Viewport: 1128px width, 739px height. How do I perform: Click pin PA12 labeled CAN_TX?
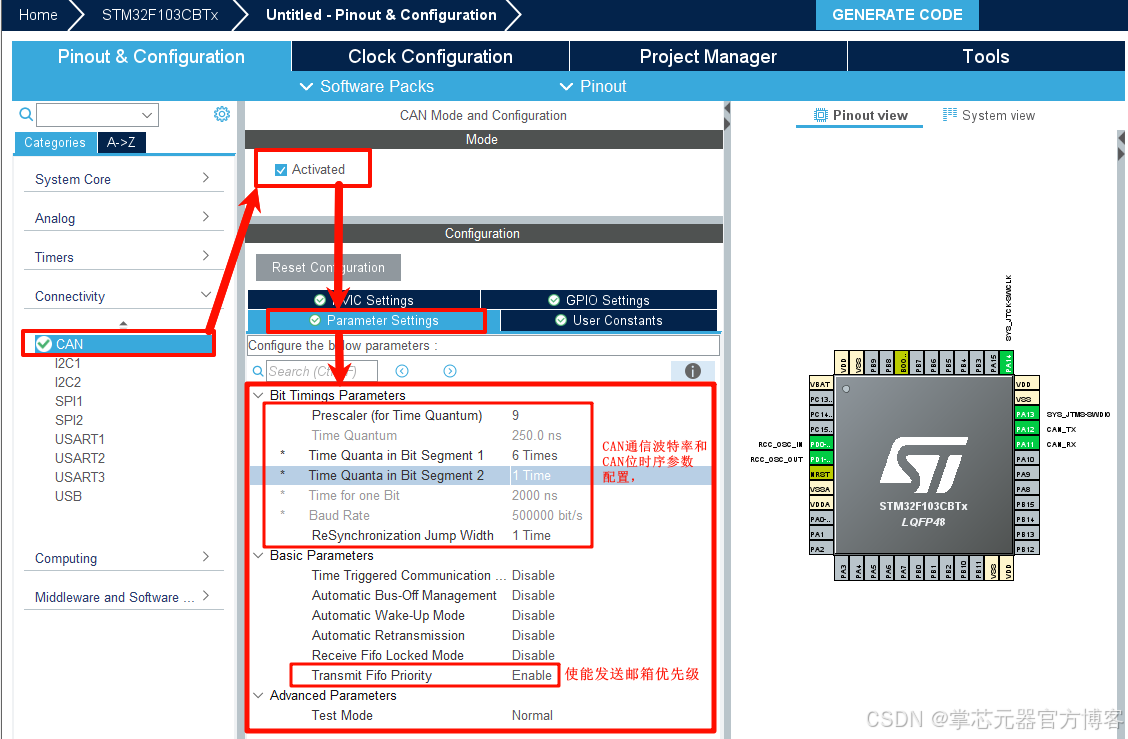[x=1026, y=429]
